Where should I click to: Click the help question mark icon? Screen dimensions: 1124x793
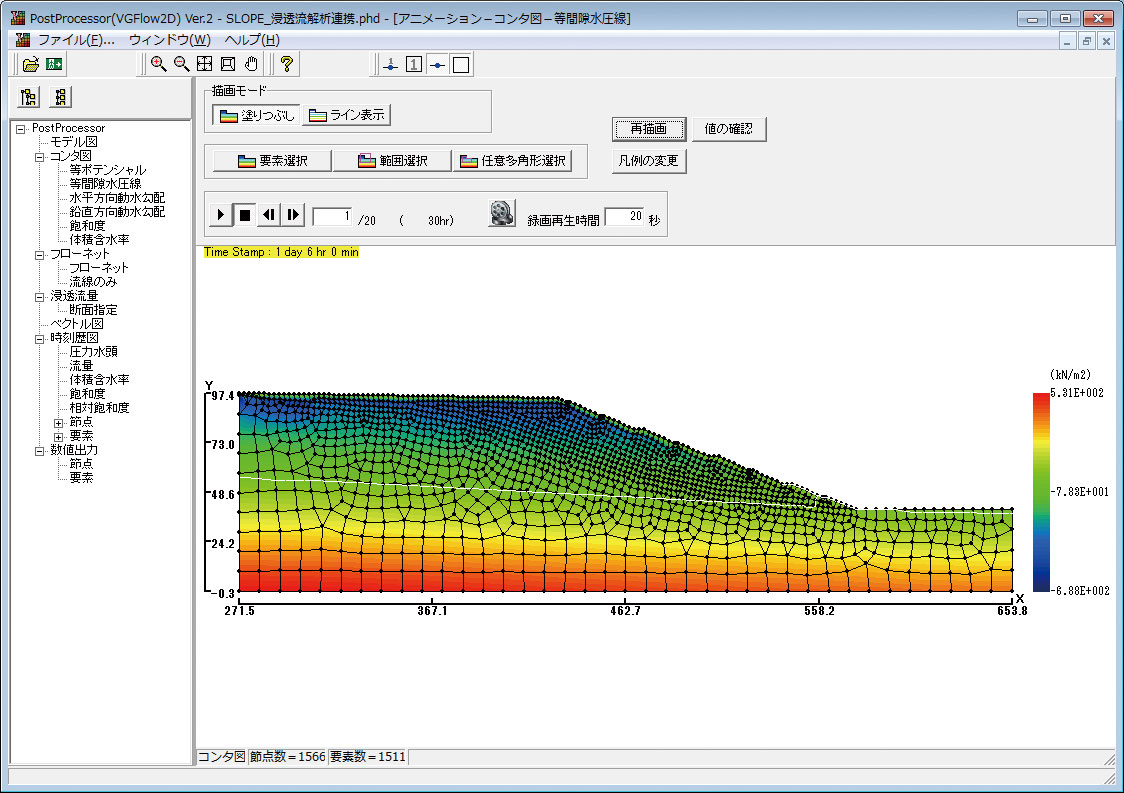(286, 64)
